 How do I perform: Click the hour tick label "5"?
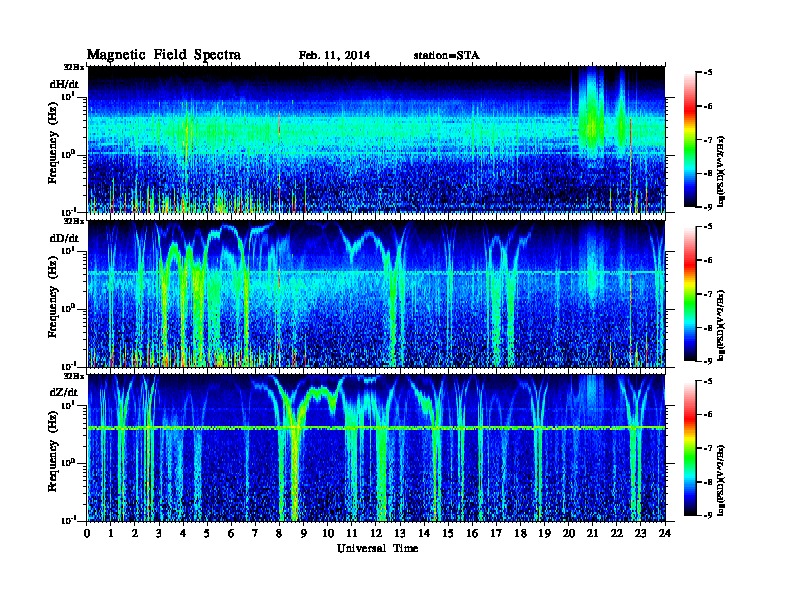(207, 533)
